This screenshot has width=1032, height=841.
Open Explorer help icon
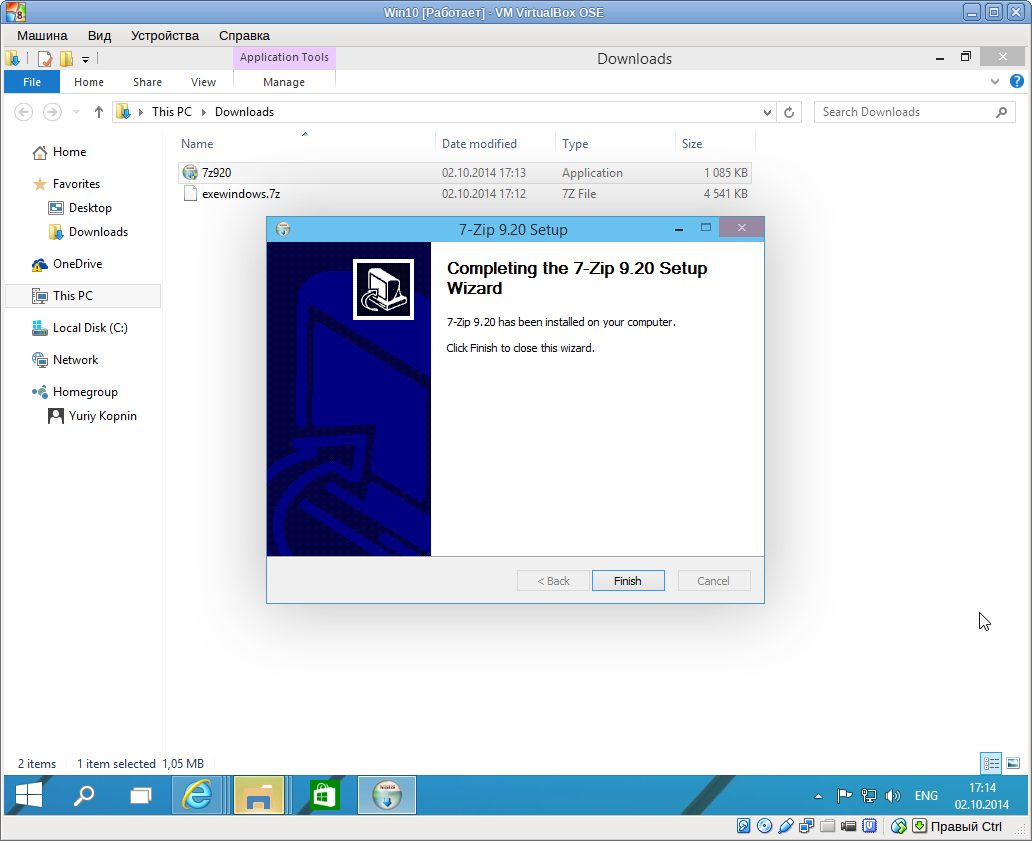click(1016, 82)
